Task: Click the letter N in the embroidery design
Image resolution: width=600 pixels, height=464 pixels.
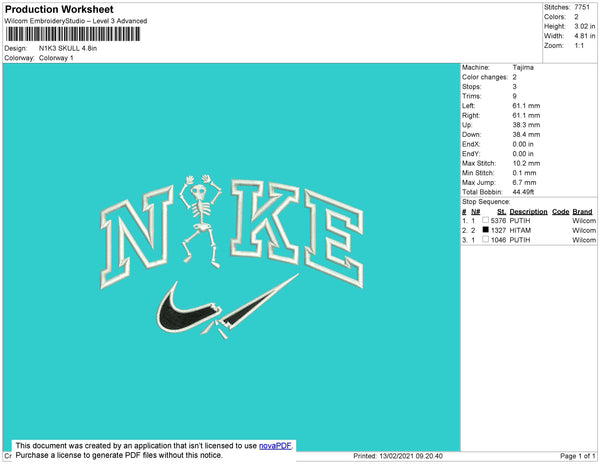Action: [x=137, y=239]
